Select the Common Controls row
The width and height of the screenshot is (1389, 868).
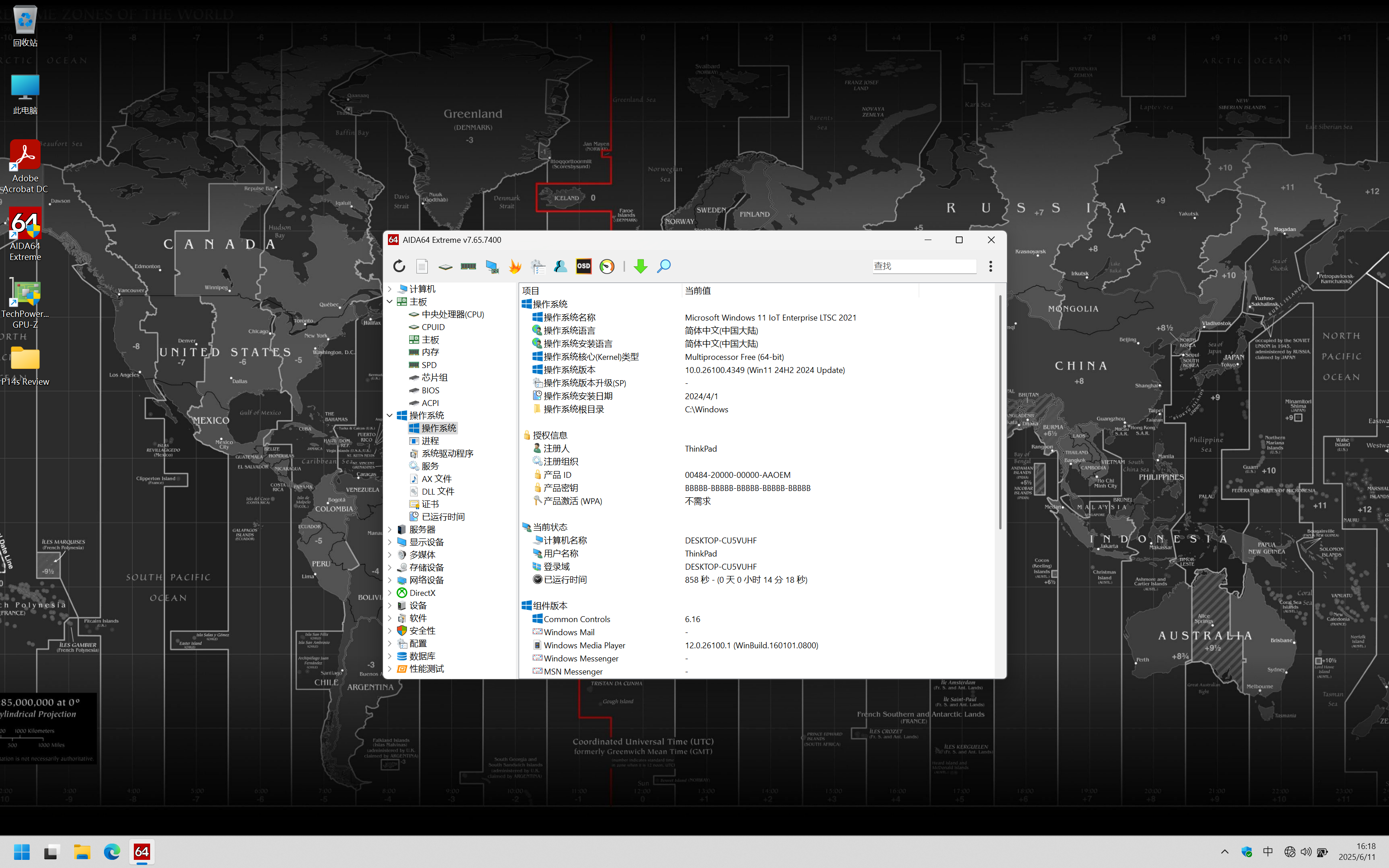756,619
